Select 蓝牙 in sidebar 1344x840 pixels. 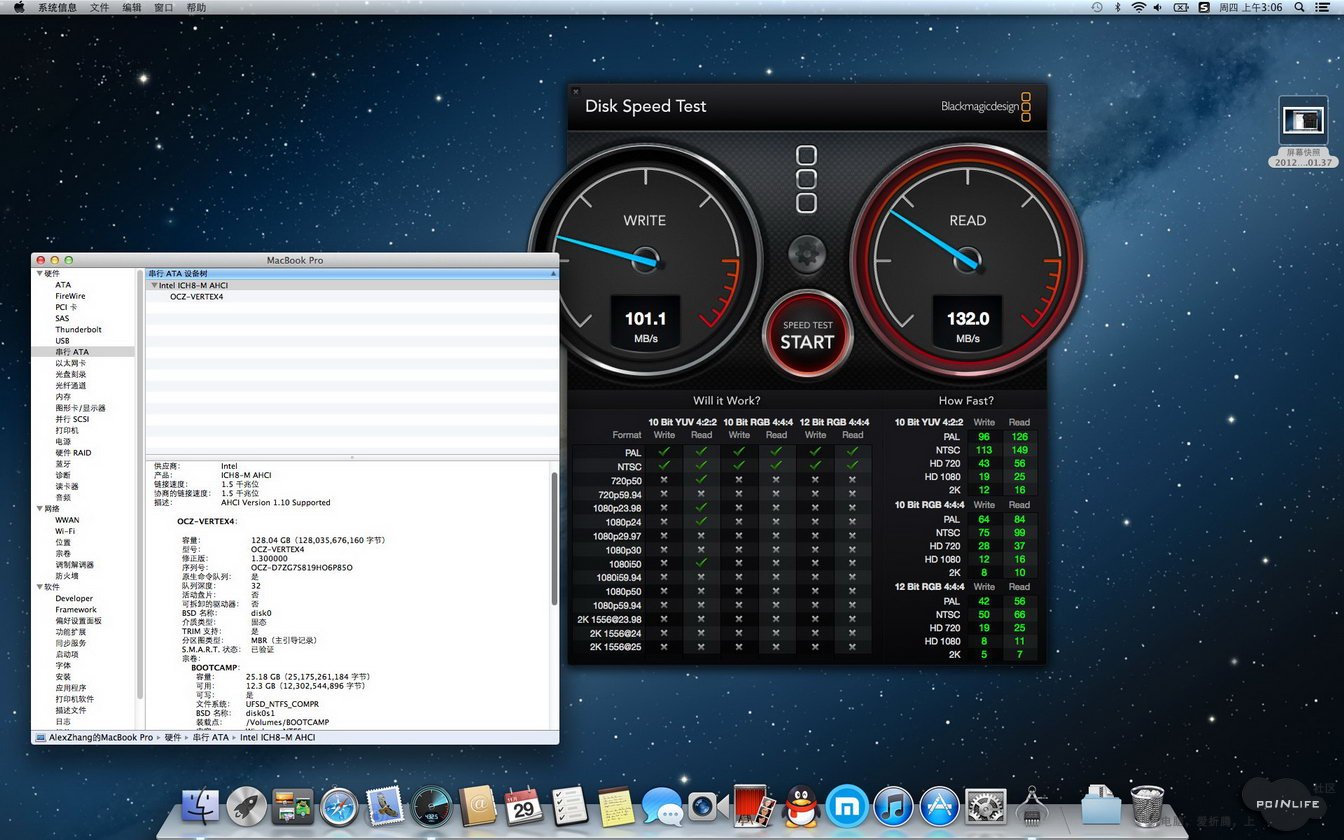pos(63,464)
